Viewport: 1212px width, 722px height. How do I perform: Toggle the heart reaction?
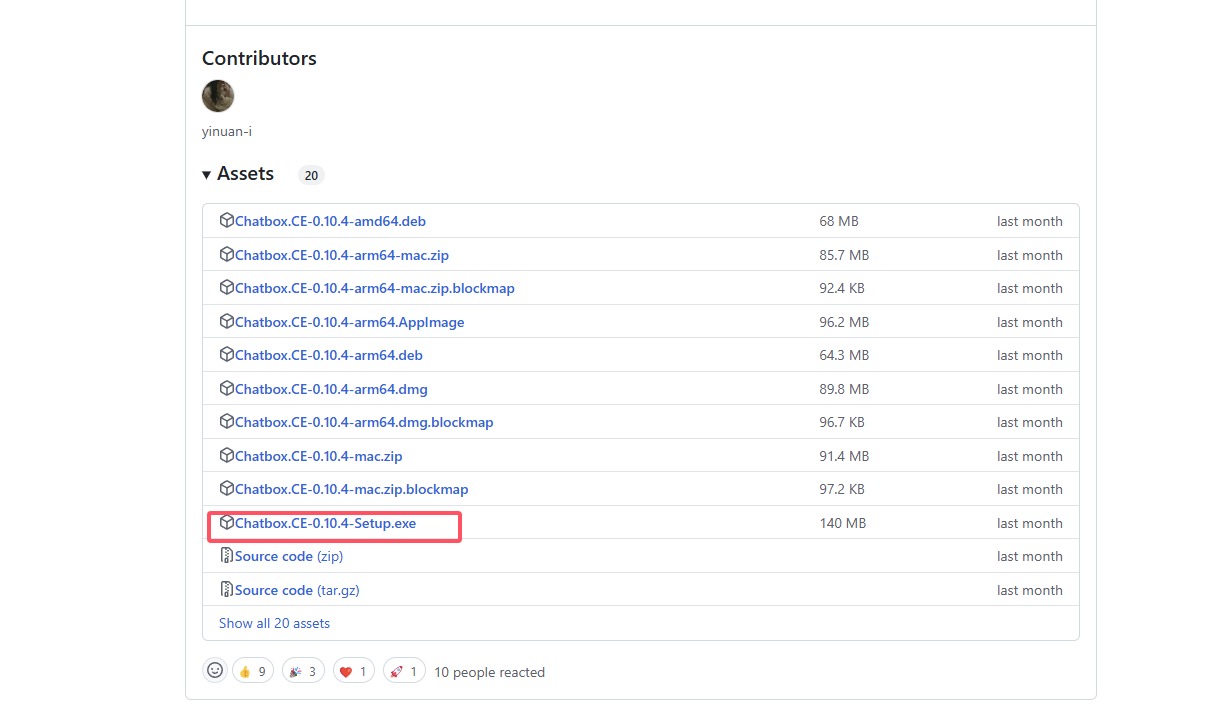(353, 672)
